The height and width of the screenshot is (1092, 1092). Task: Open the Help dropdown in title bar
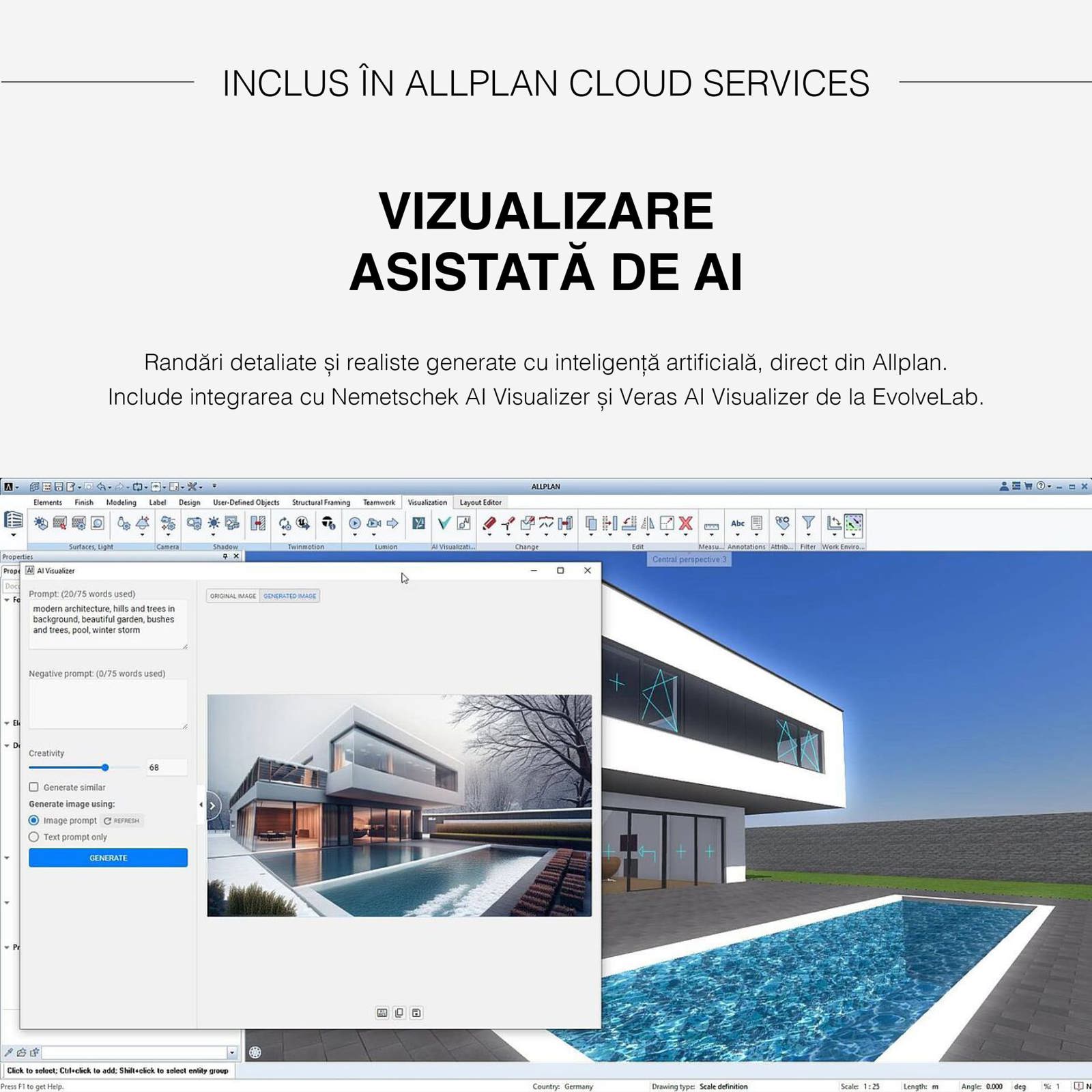pos(1050,487)
